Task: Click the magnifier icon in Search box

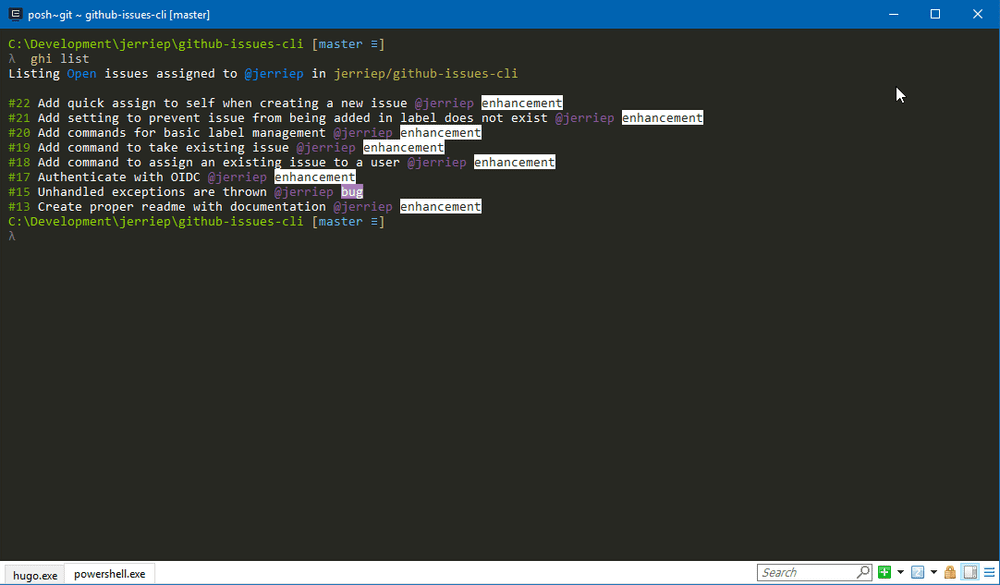Action: tap(864, 572)
